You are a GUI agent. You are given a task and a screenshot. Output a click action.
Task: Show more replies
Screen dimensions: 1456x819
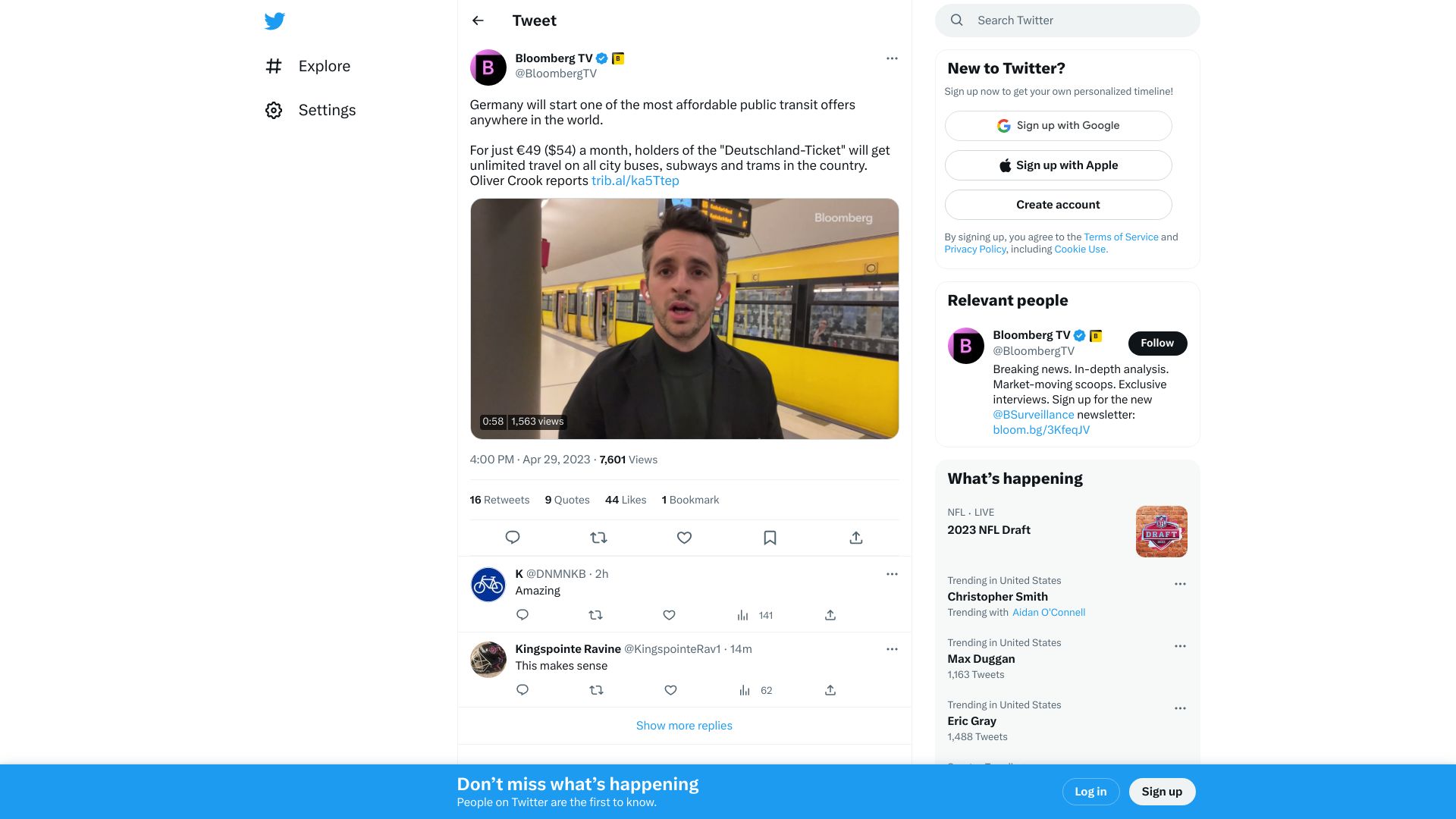click(684, 726)
